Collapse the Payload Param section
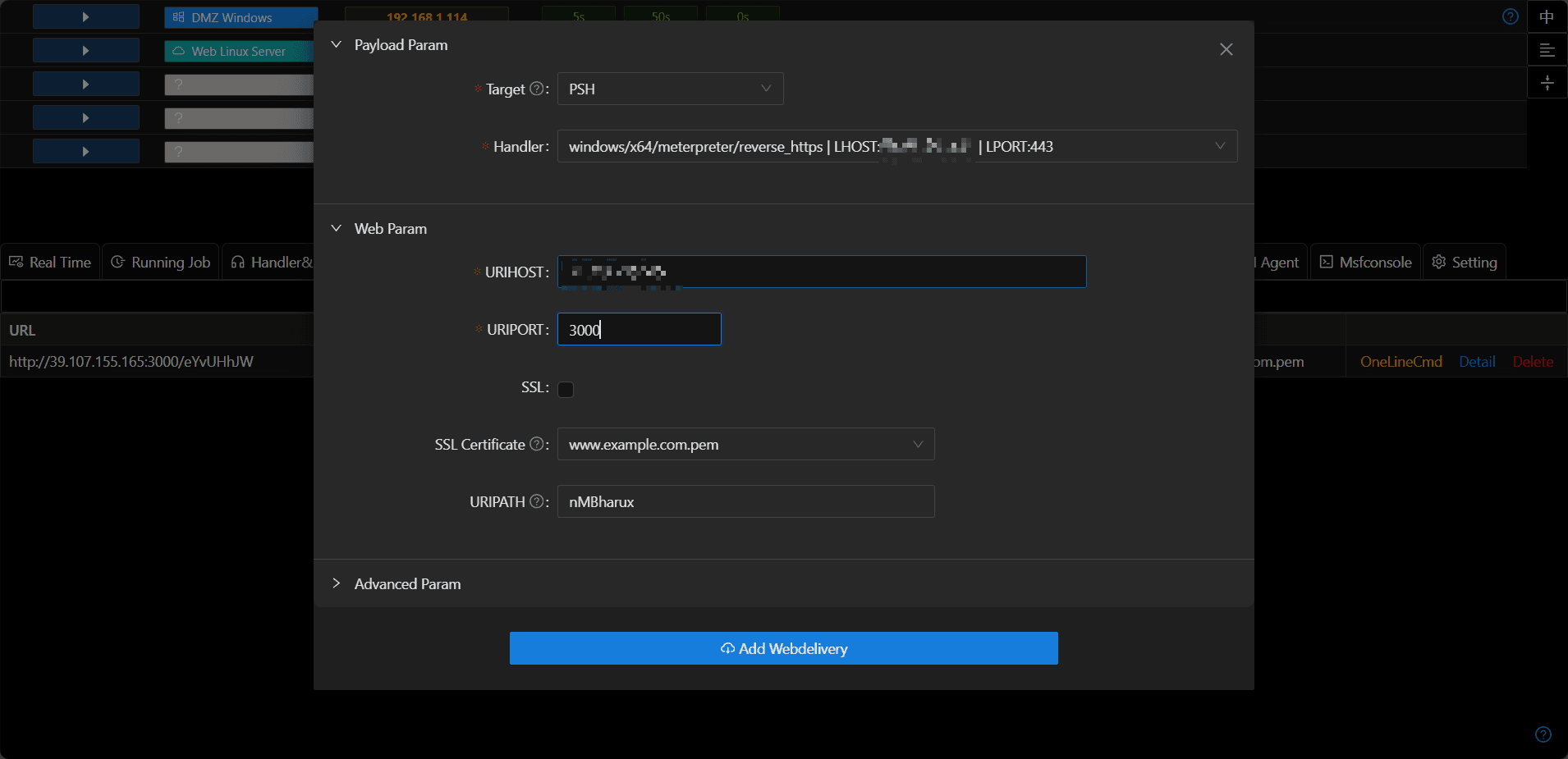The width and height of the screenshot is (1568, 759). pos(336,44)
